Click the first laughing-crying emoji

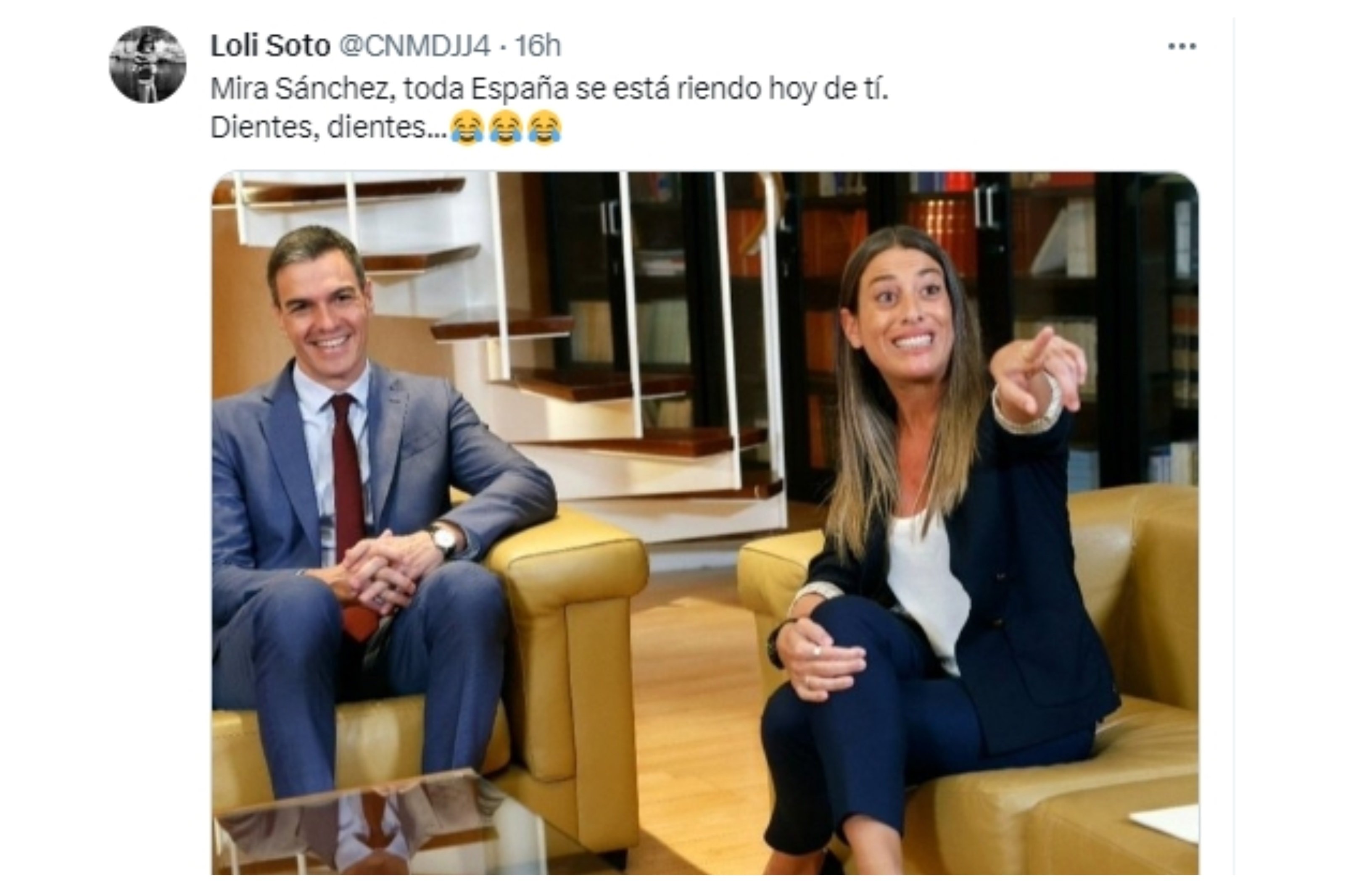[467, 128]
